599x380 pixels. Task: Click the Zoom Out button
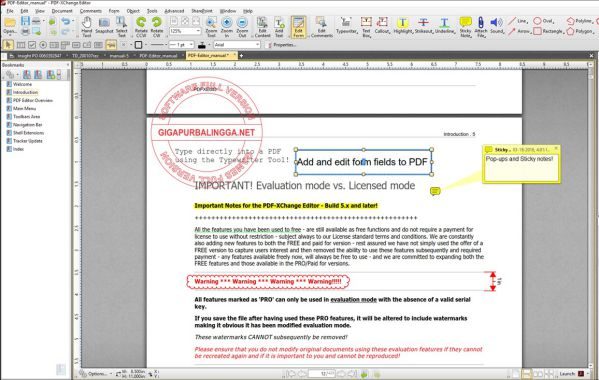tap(242, 27)
